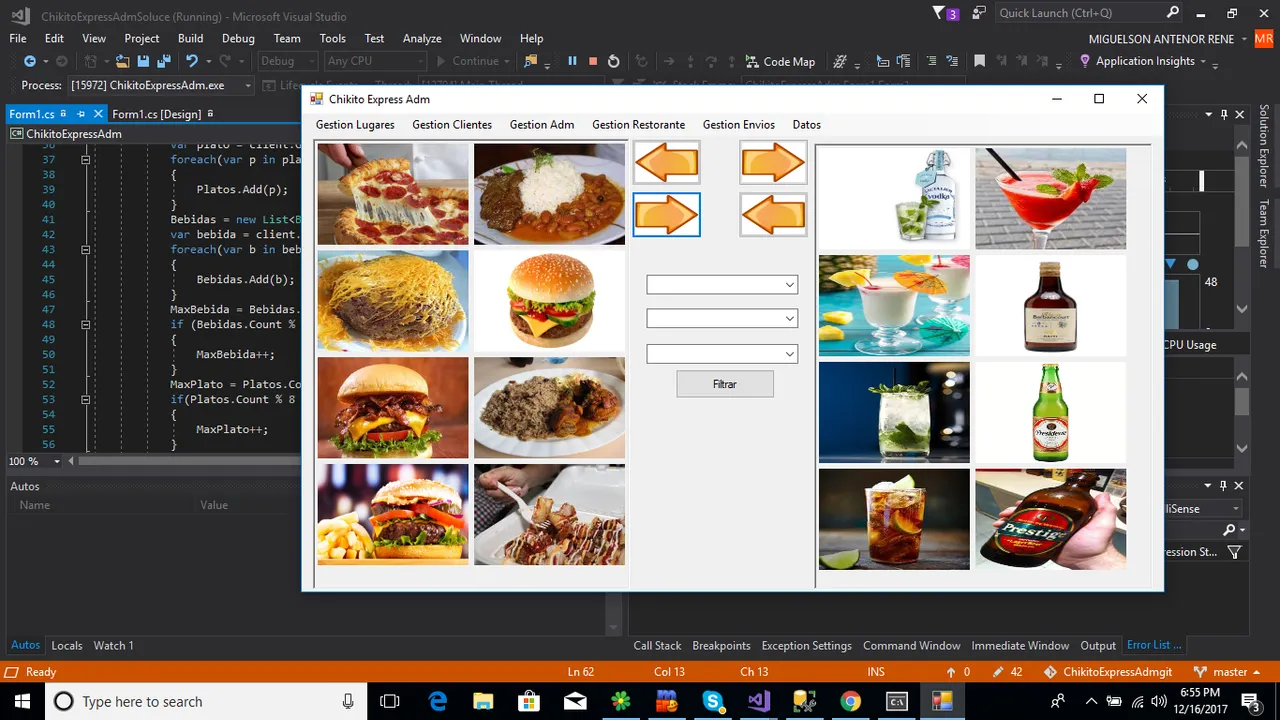The width and height of the screenshot is (1280, 720).
Task: Pause debugging with Break All icon
Action: [572, 61]
